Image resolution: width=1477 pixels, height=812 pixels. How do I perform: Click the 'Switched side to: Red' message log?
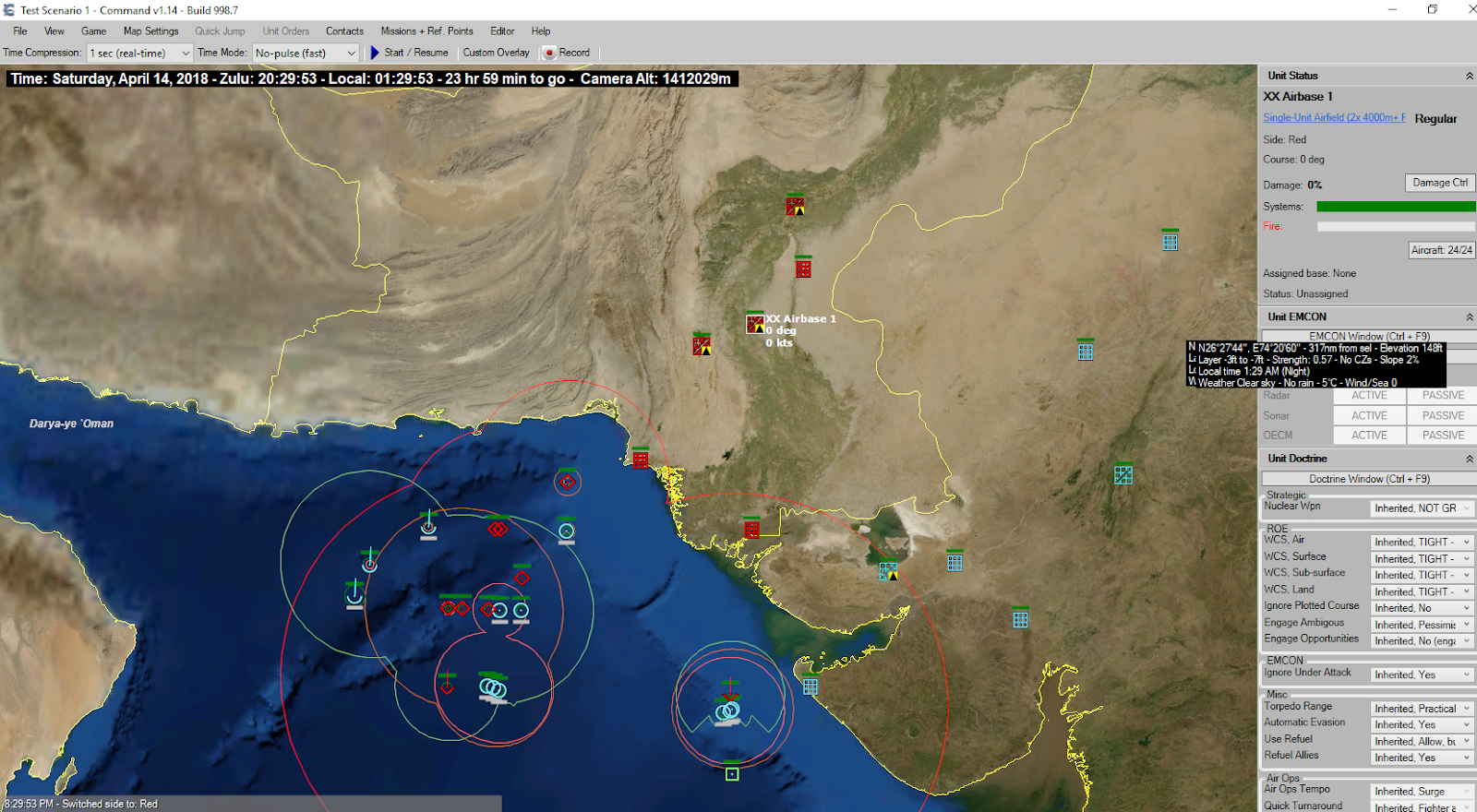81,804
